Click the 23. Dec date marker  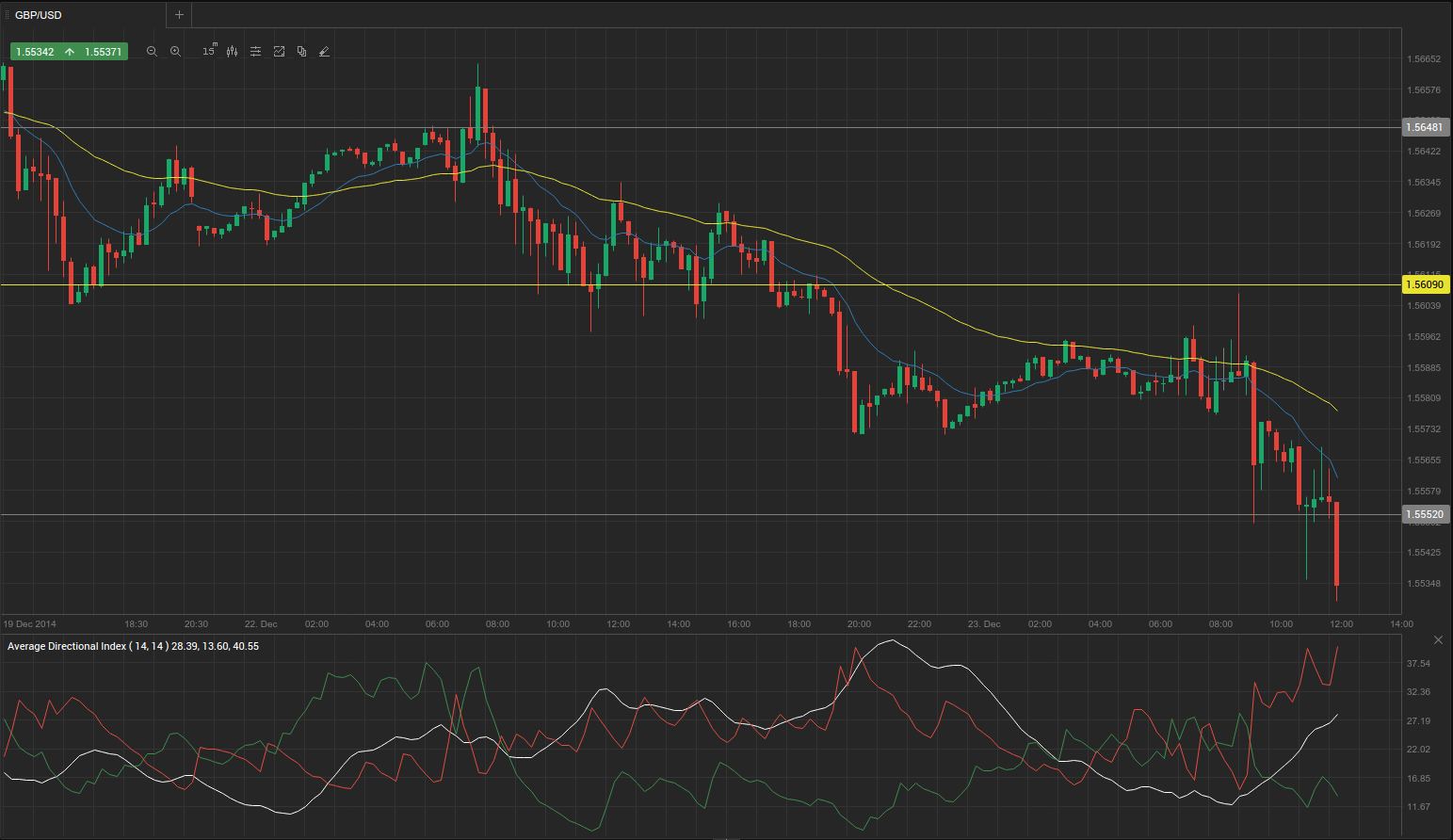983,623
